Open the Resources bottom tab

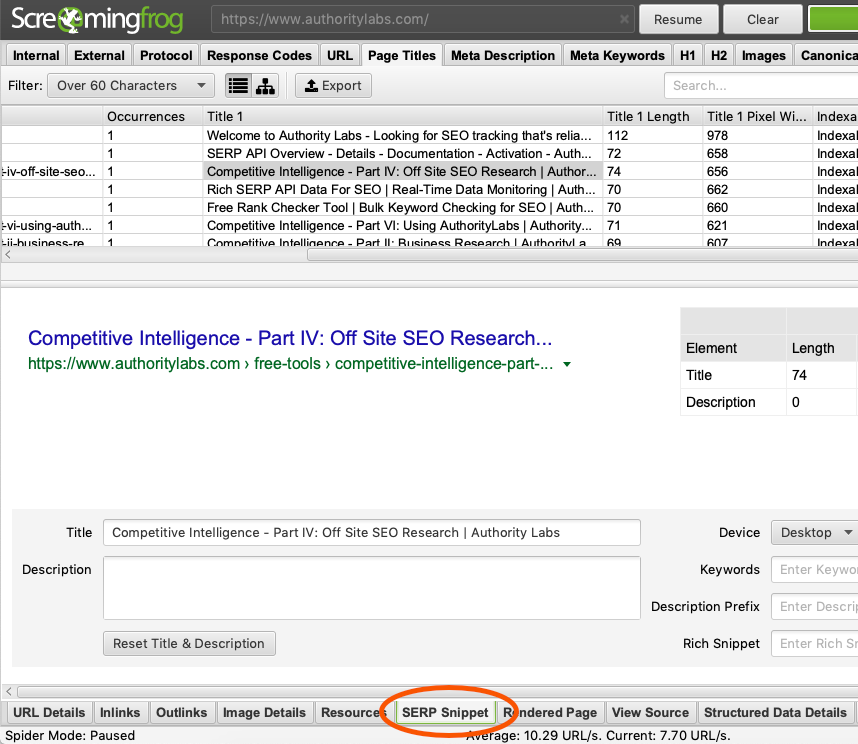click(x=353, y=712)
